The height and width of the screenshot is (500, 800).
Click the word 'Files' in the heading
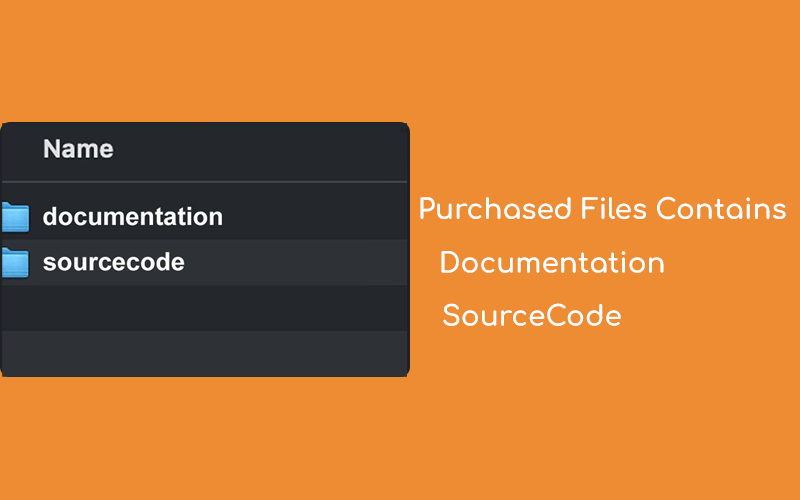(x=614, y=210)
